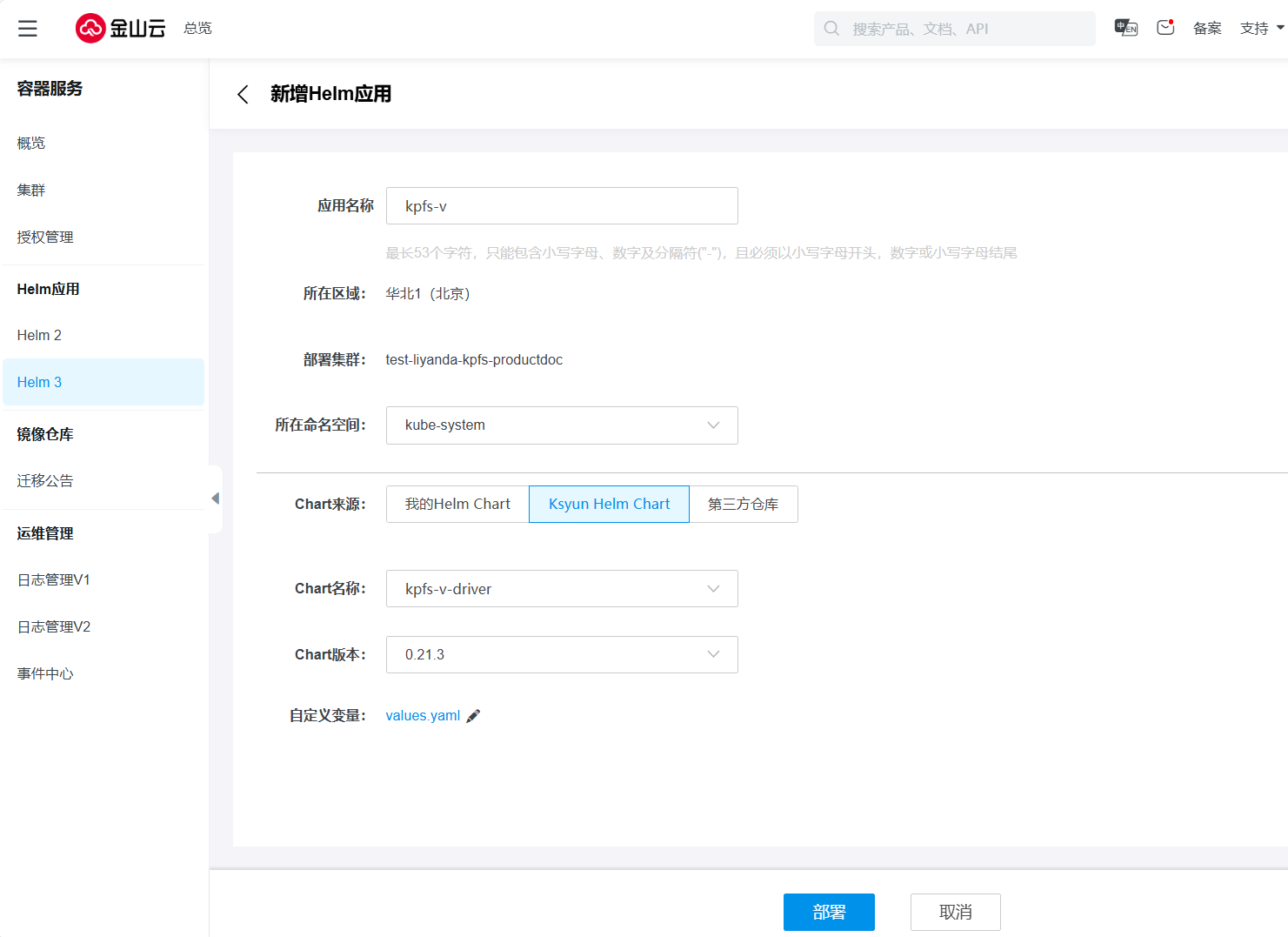Click the Kingsoft Cloud logo
Screen dimensions: 1288x937
120,29
